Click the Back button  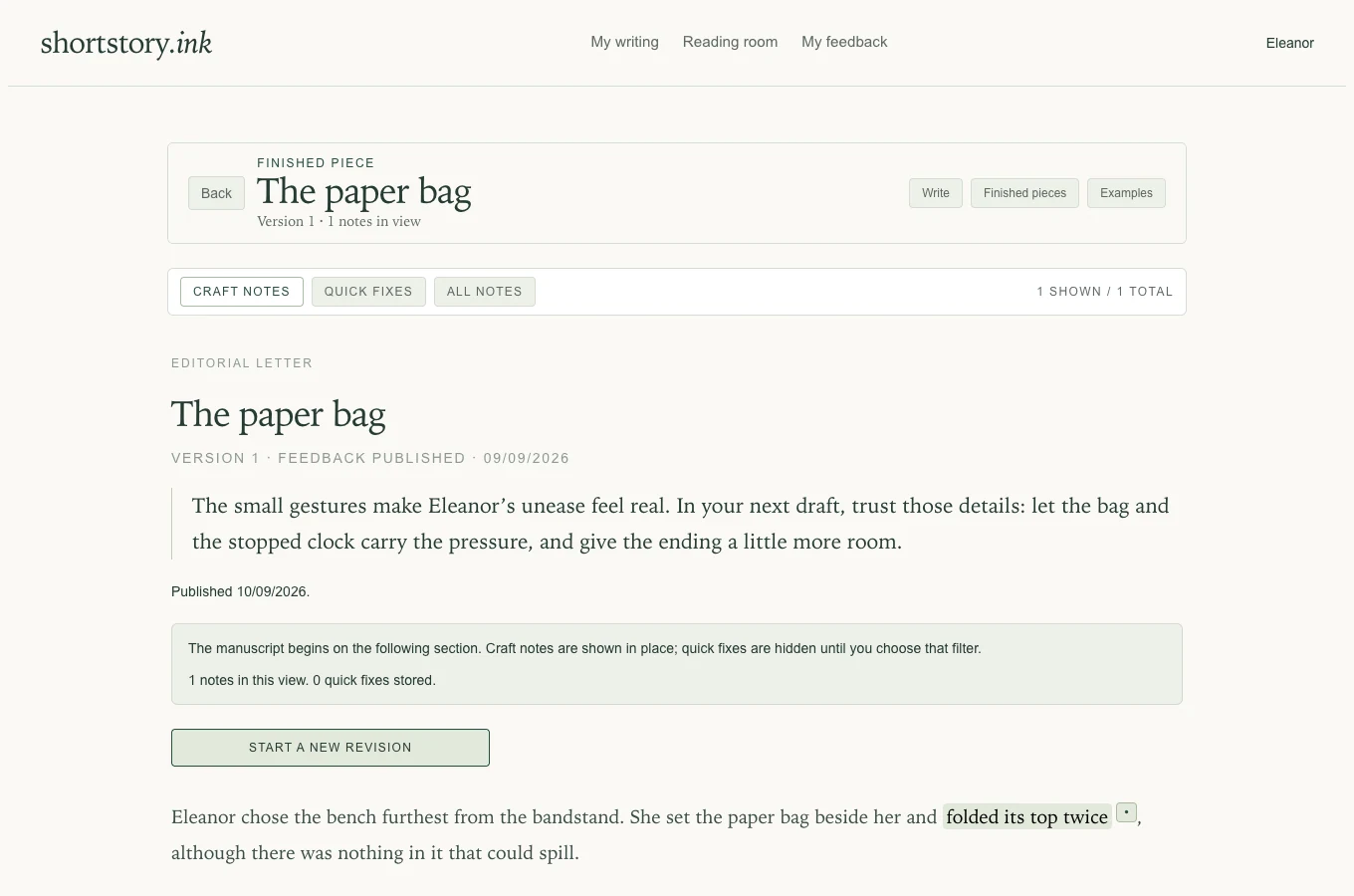coord(216,193)
